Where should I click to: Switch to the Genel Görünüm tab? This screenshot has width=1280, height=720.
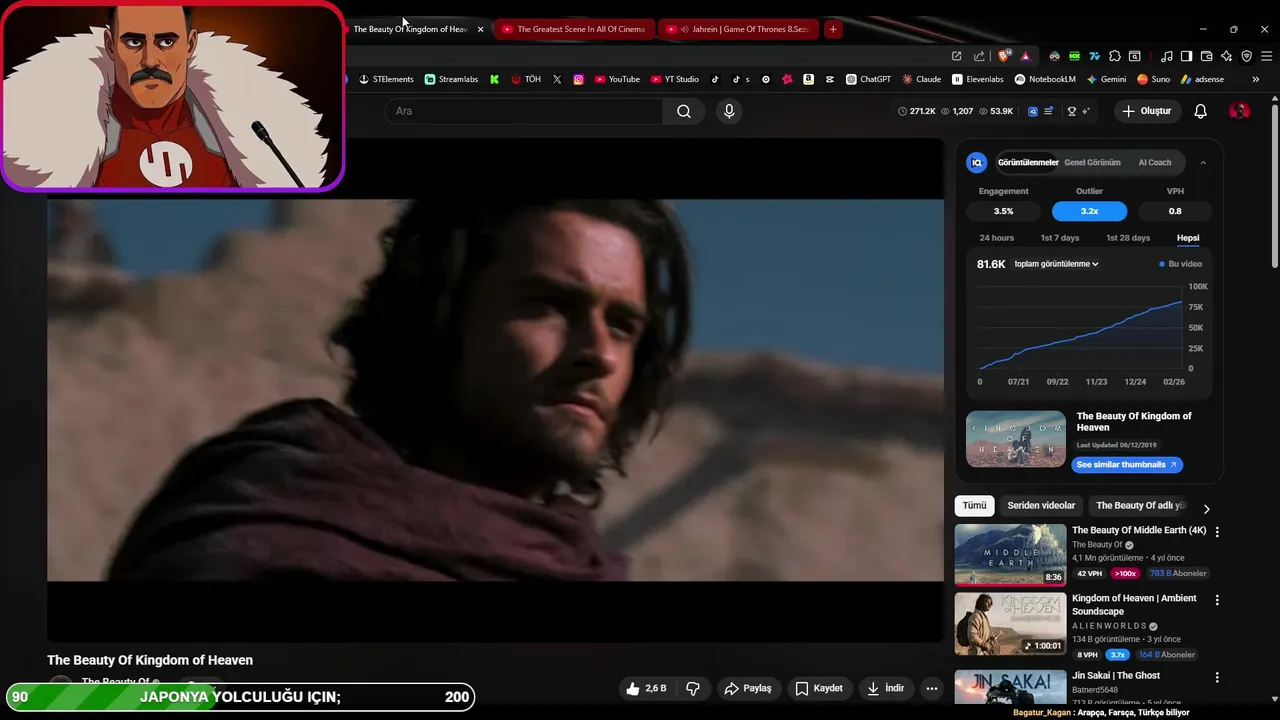point(1092,162)
